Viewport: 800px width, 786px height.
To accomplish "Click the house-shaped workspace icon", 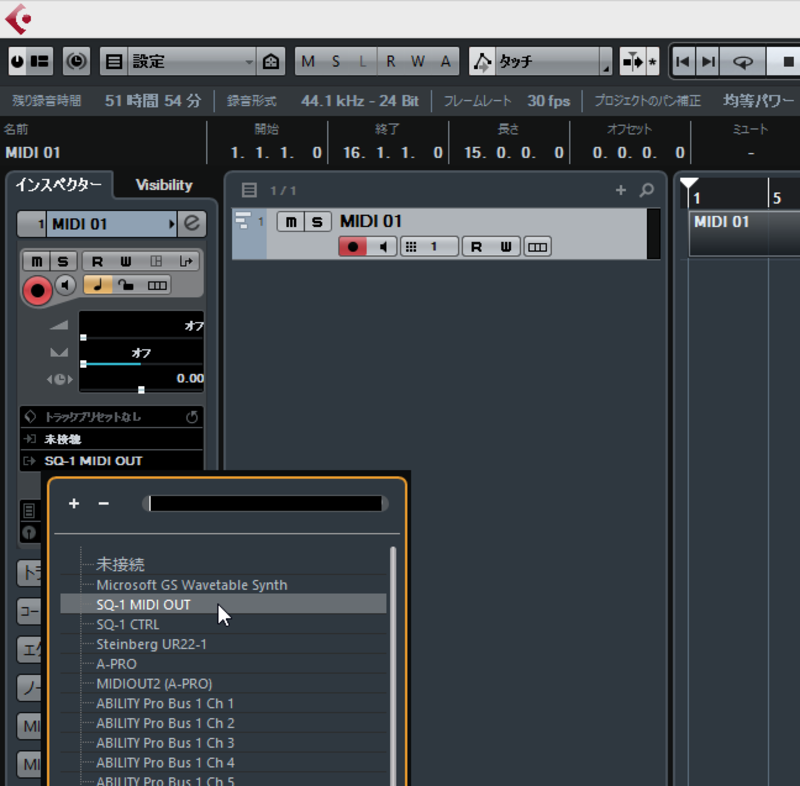I will tap(270, 62).
